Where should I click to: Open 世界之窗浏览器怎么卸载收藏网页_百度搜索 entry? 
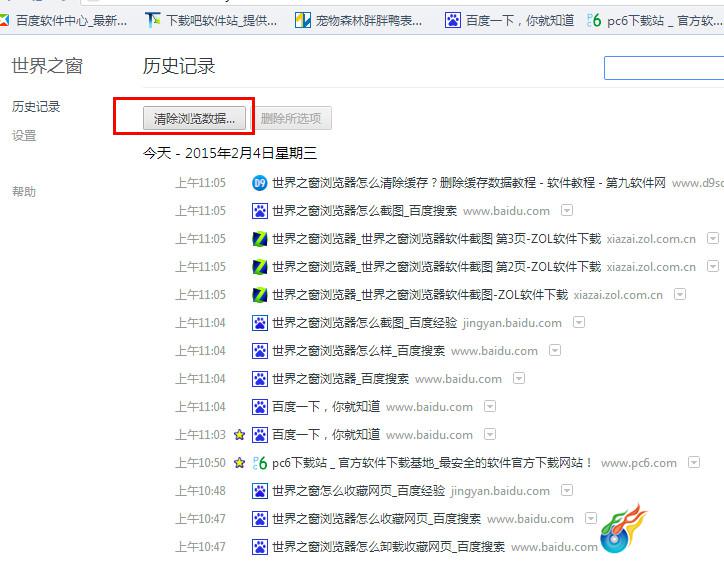point(388,547)
